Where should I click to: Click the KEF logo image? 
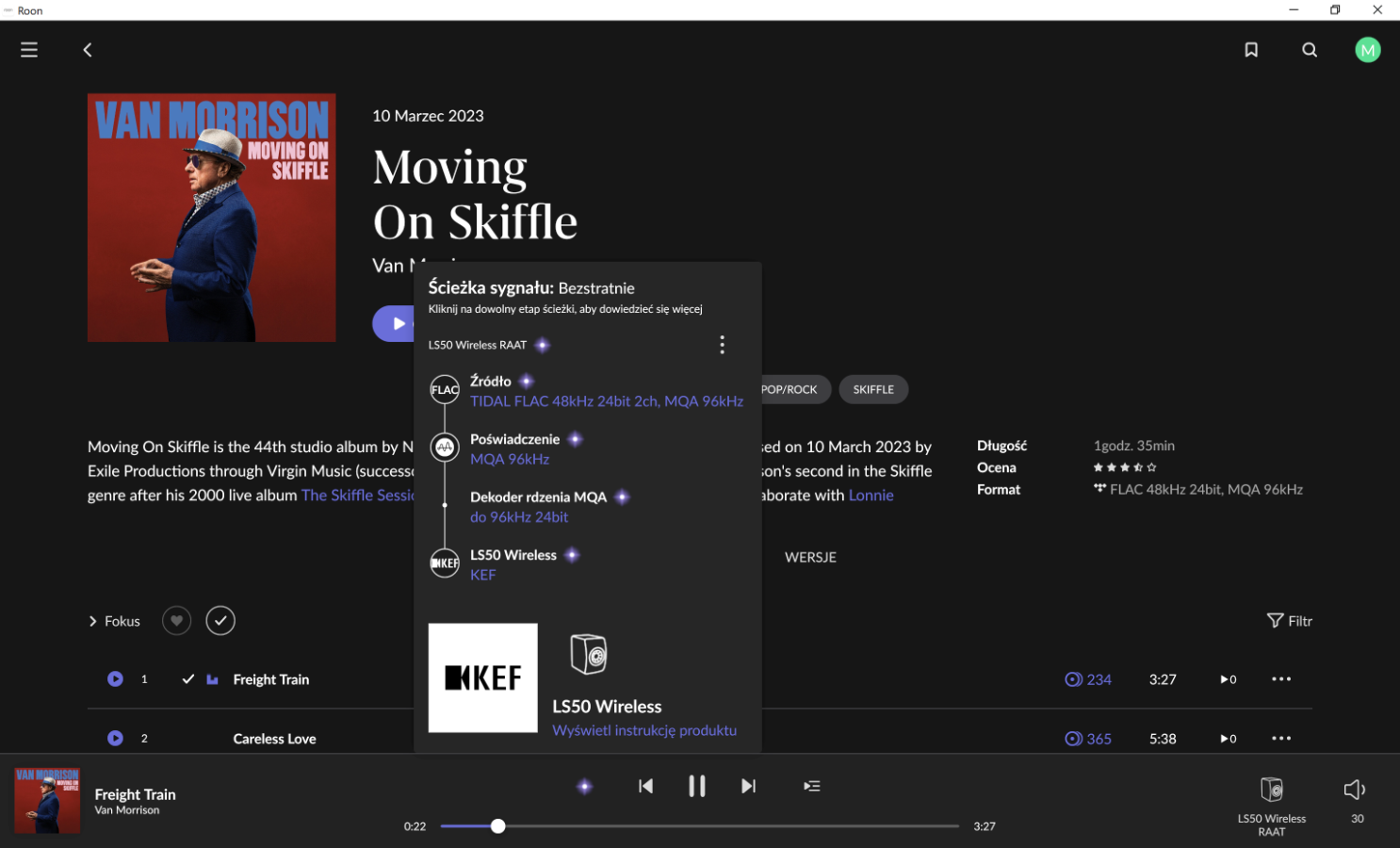coord(483,677)
